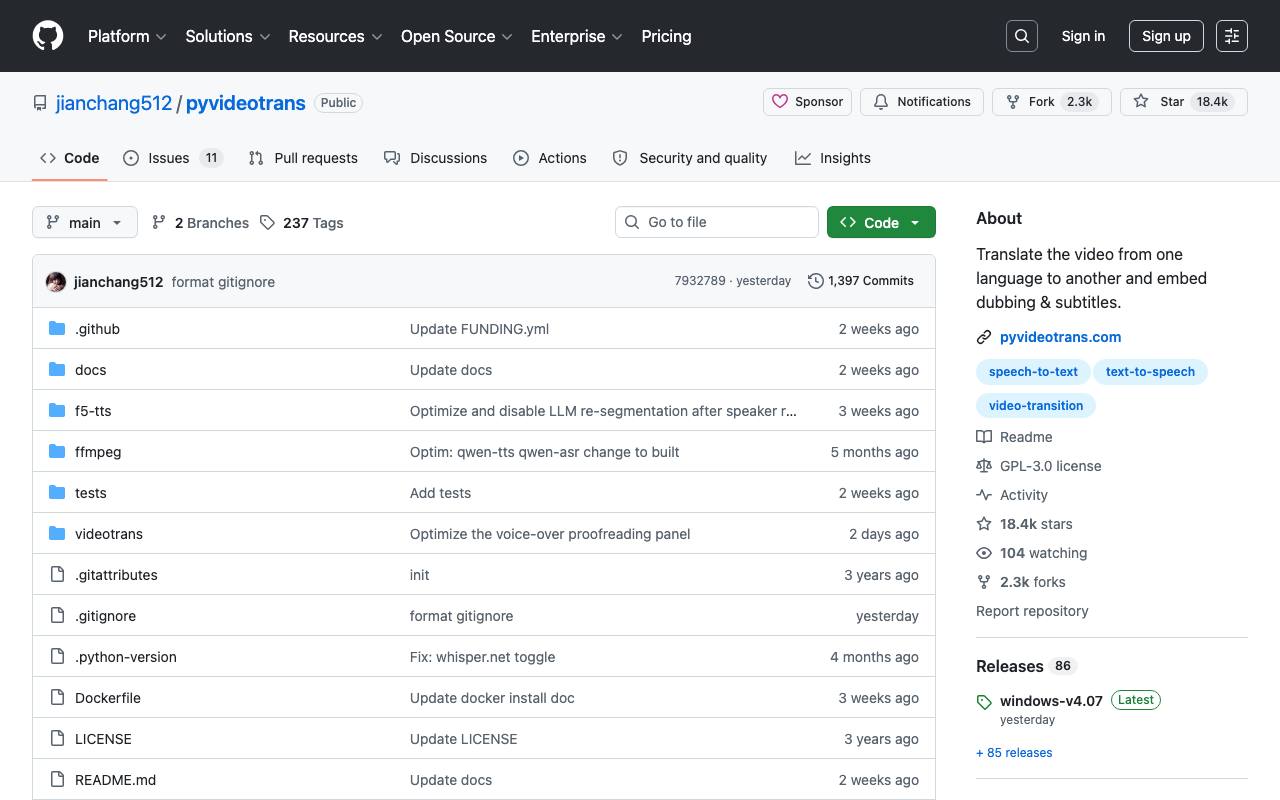This screenshot has width=1280, height=800.
Task: Click the .github folder icon
Action: pyautogui.click(x=57, y=328)
